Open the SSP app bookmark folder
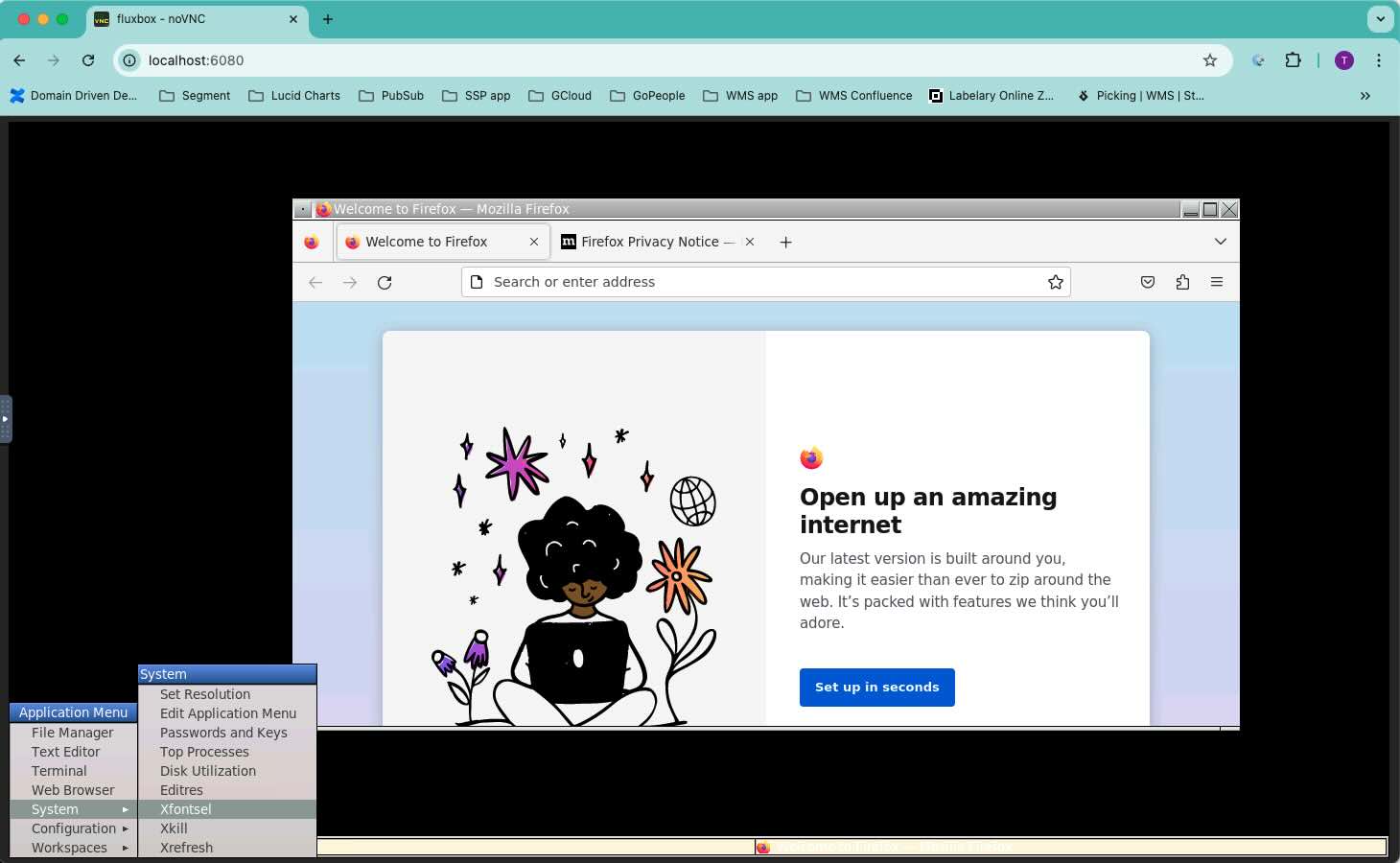This screenshot has height=863, width=1400. (x=477, y=96)
